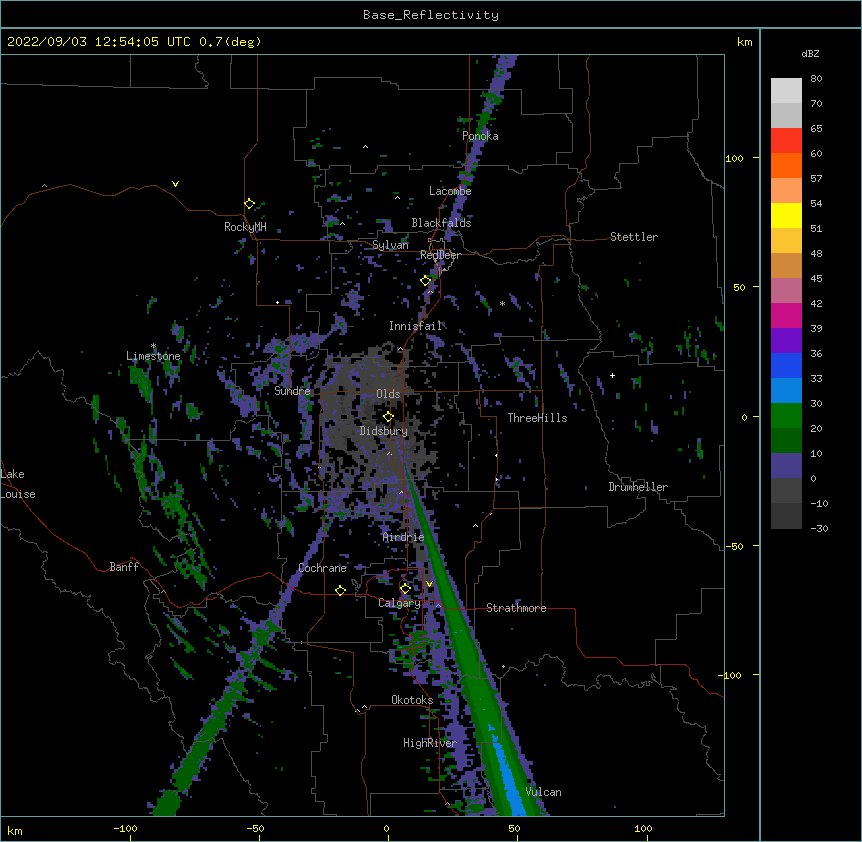Click the yellow radar site marker near Didsbury

[388, 416]
